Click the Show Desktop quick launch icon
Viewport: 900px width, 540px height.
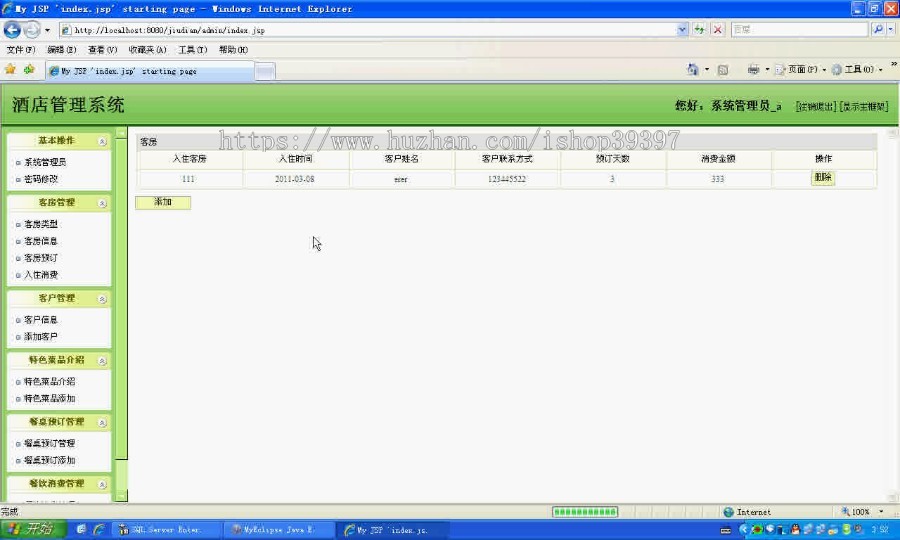tap(81, 530)
